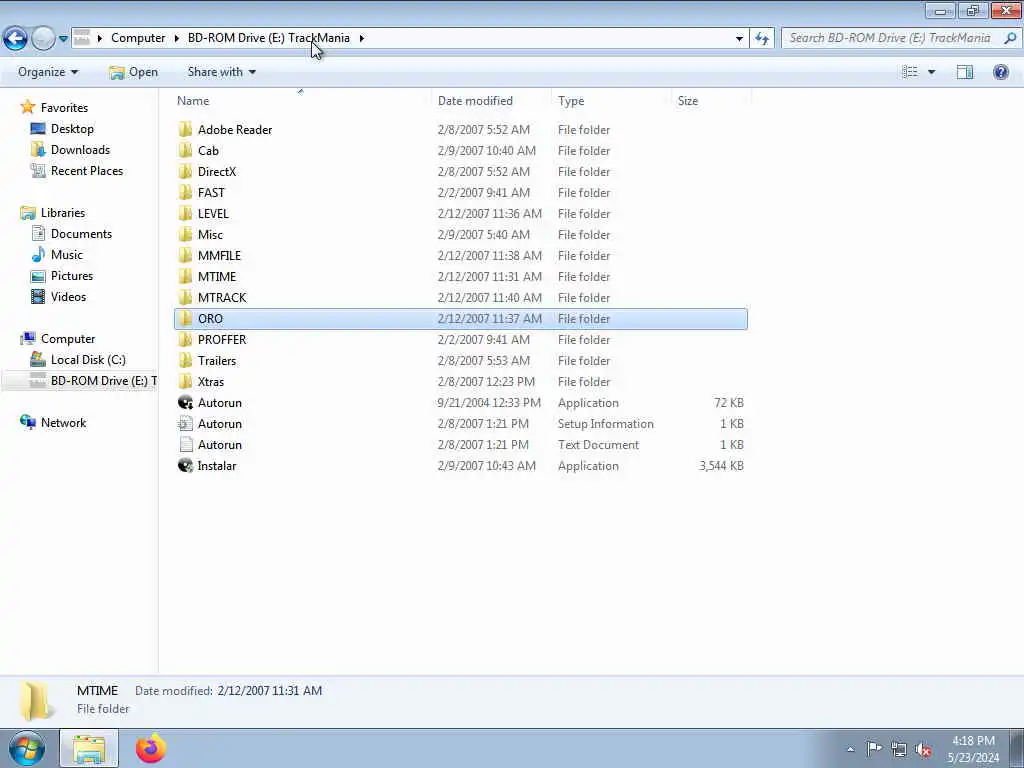This screenshot has width=1024, height=768.
Task: Select the Misc folder icon
Action: tap(185, 234)
